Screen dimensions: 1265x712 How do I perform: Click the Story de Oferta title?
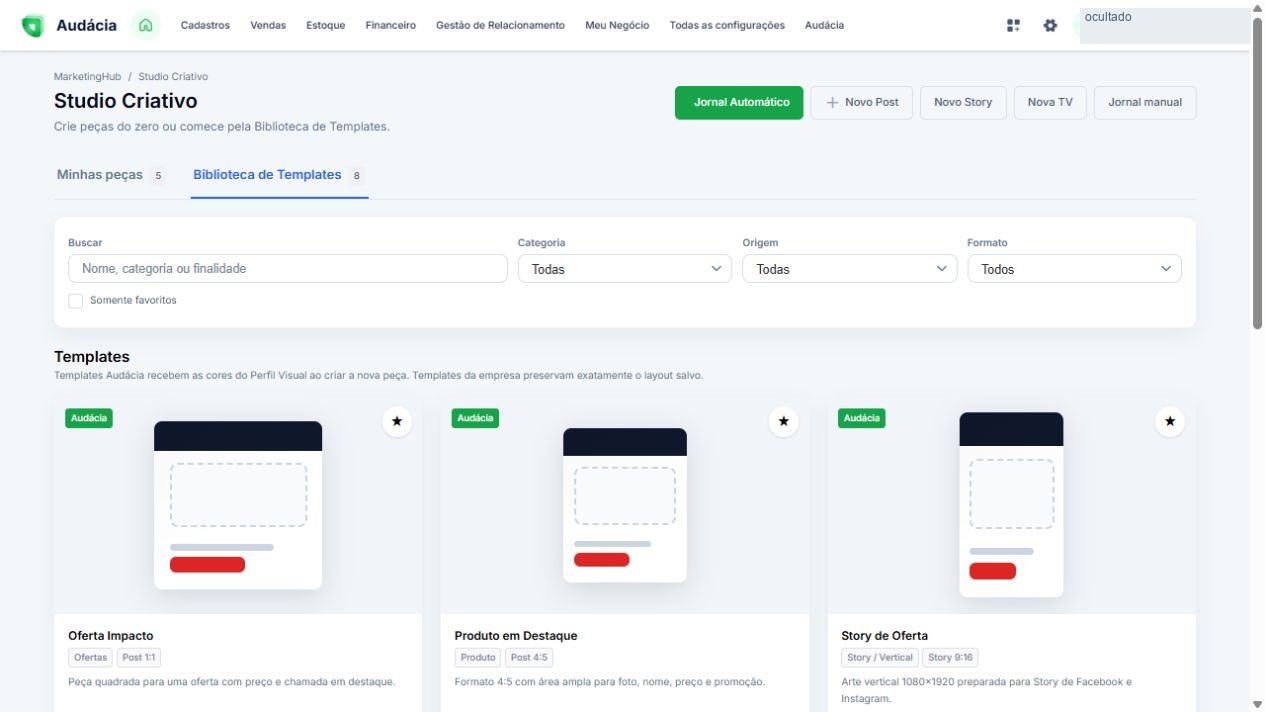(885, 636)
